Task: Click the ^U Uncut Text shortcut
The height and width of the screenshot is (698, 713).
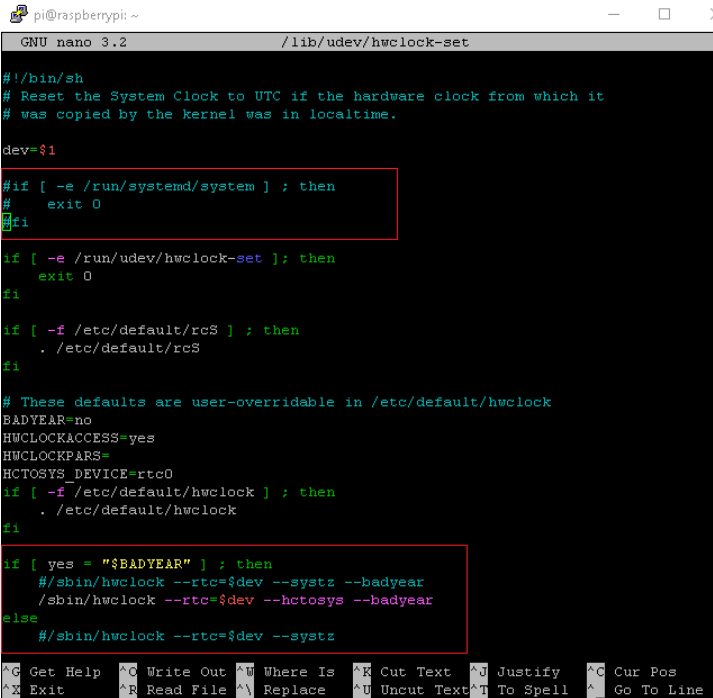Action: pos(408,690)
